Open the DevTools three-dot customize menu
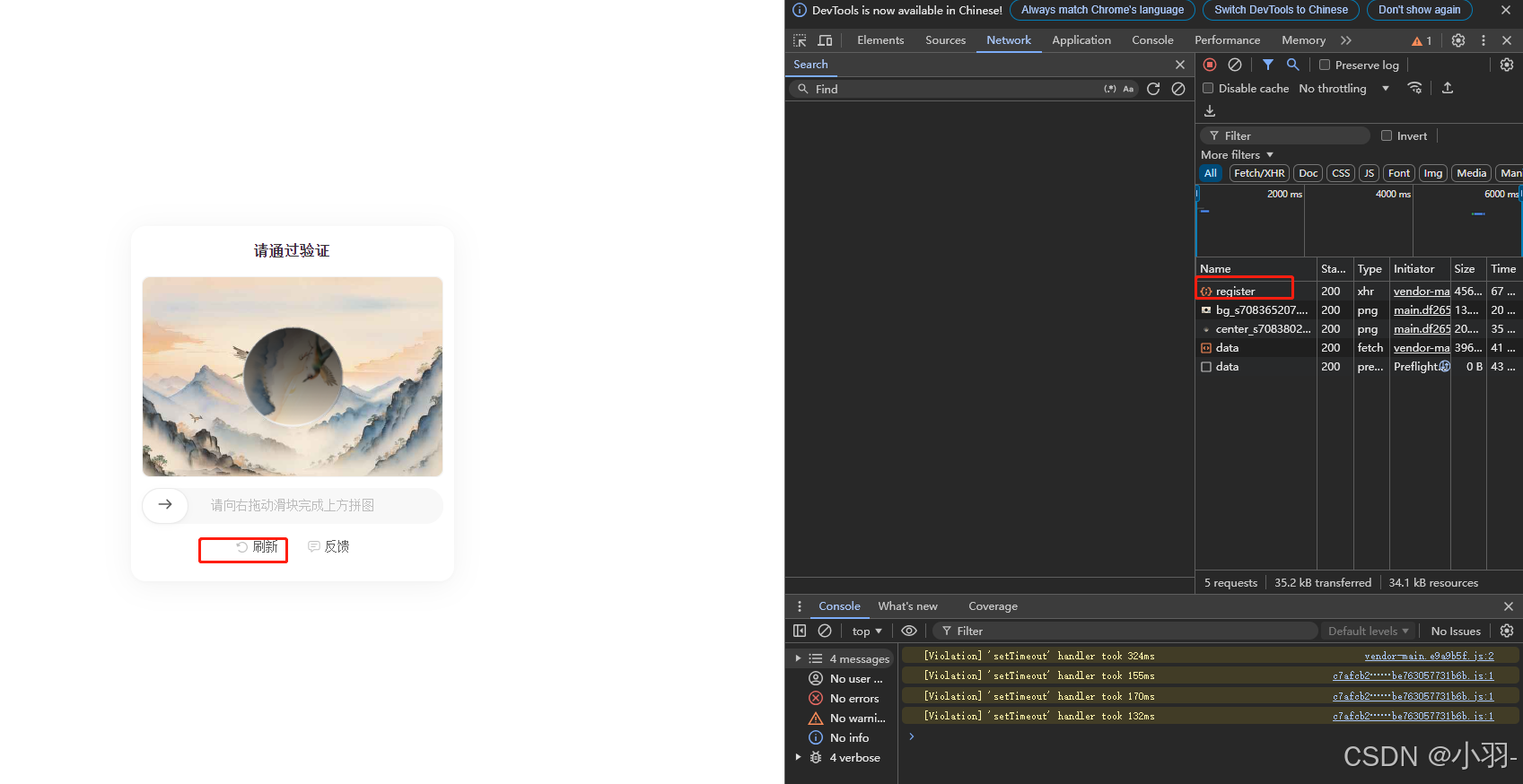This screenshot has height=784, width=1523. [x=1484, y=40]
